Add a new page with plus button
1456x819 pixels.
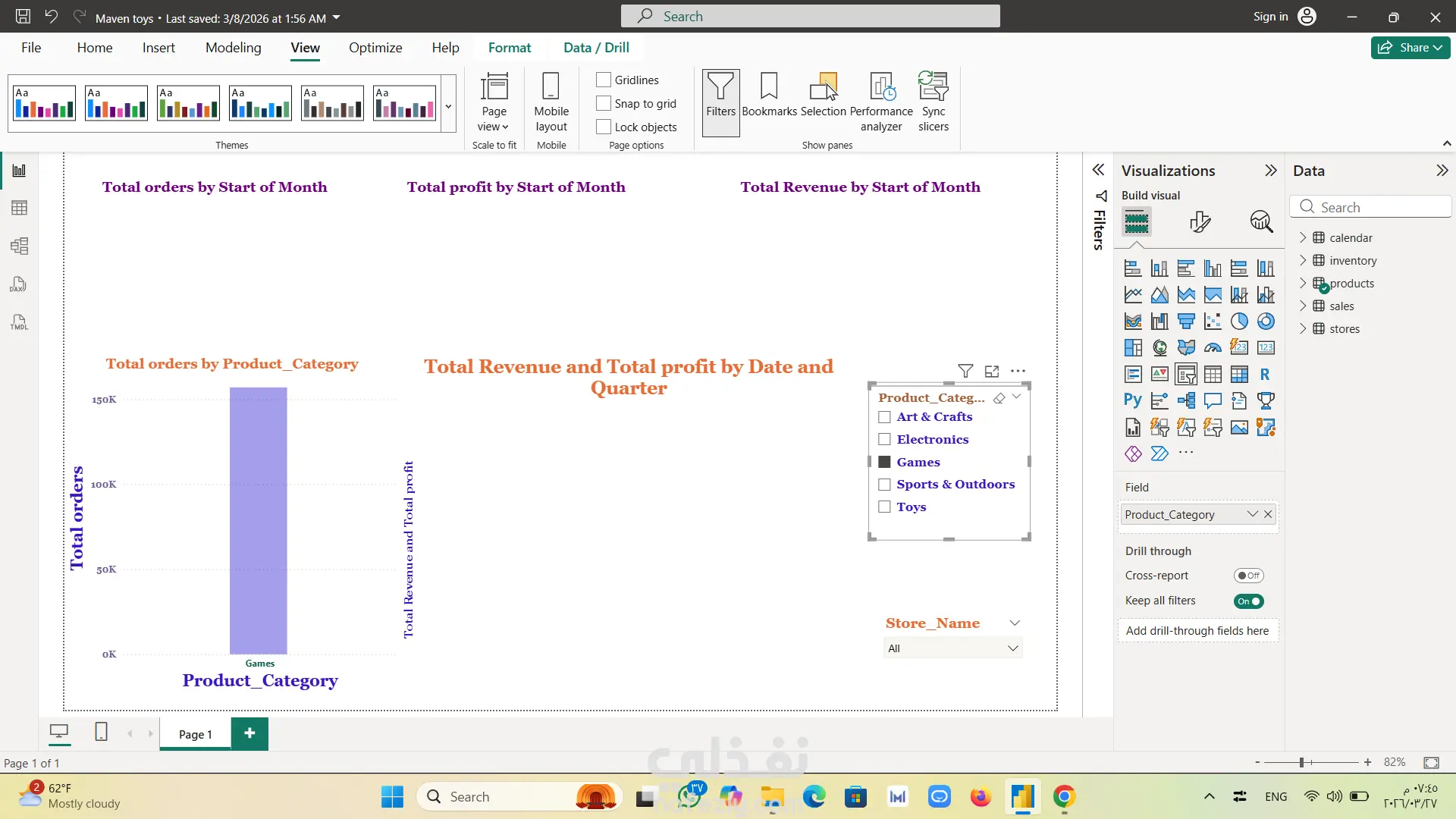[x=249, y=733]
